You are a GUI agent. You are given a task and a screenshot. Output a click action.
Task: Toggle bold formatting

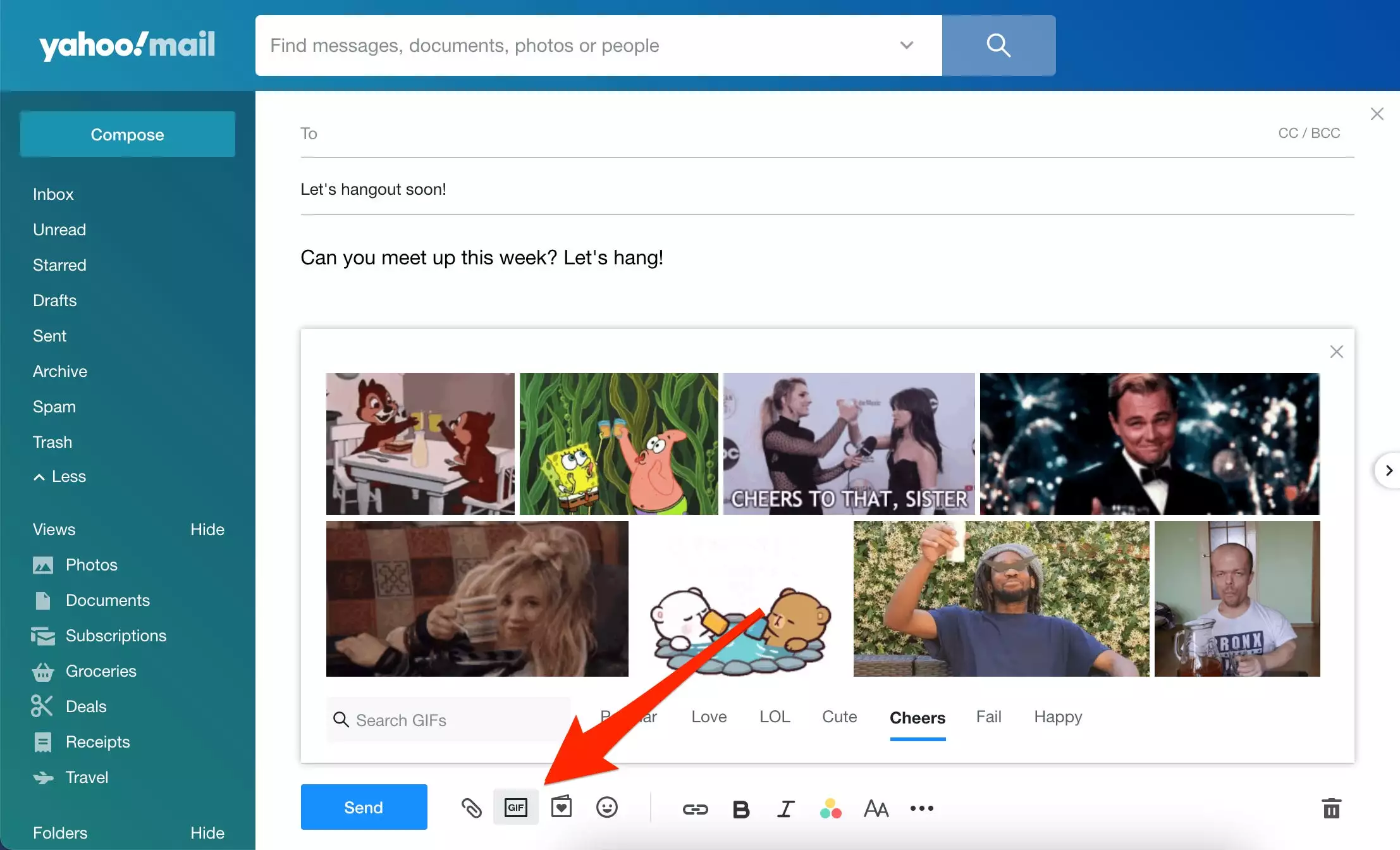click(741, 809)
